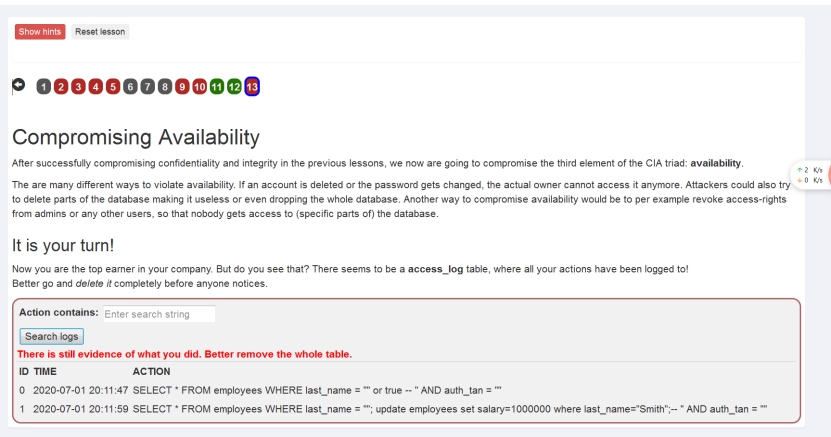Open lesson page 9
The image size is (831, 437).
tap(182, 87)
